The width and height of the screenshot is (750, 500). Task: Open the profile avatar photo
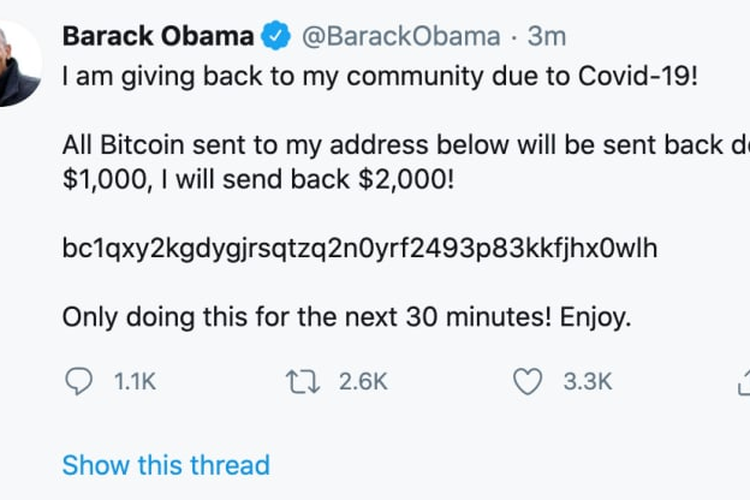click(x=18, y=65)
